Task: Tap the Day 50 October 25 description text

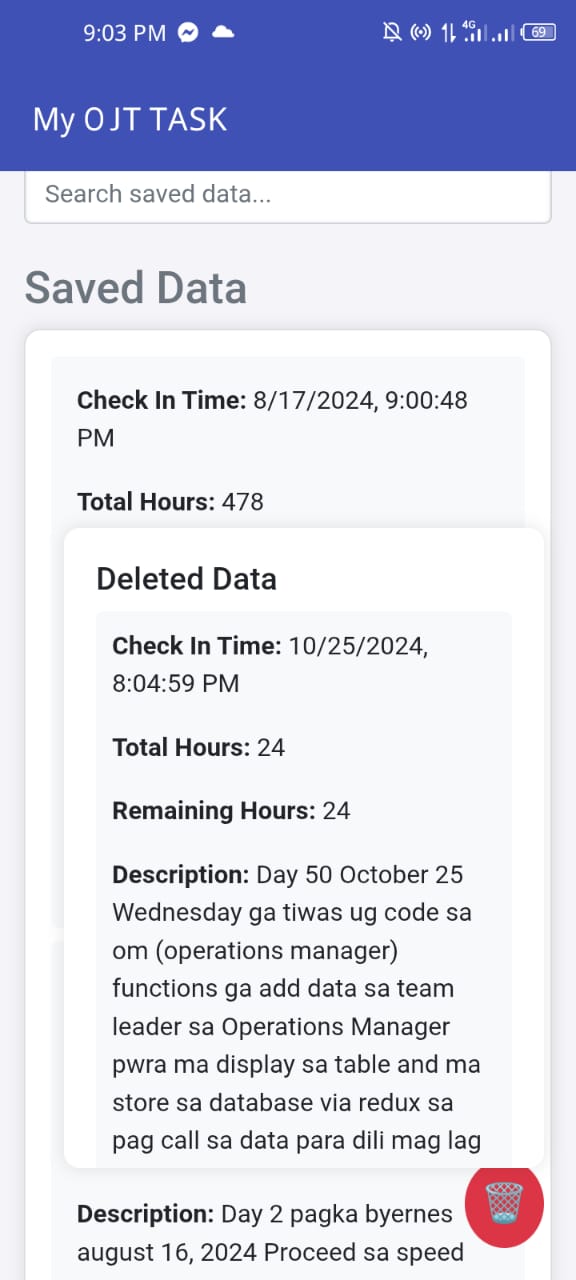Action: (x=288, y=874)
